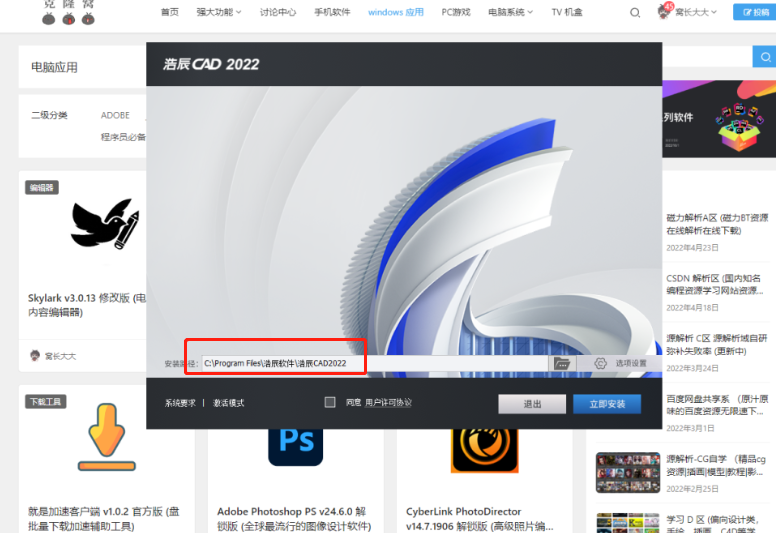Screen dimensions: 776x533
Task: Open the CyberLink PhotoDirector v14.7.1906 title
Action: pos(480,519)
